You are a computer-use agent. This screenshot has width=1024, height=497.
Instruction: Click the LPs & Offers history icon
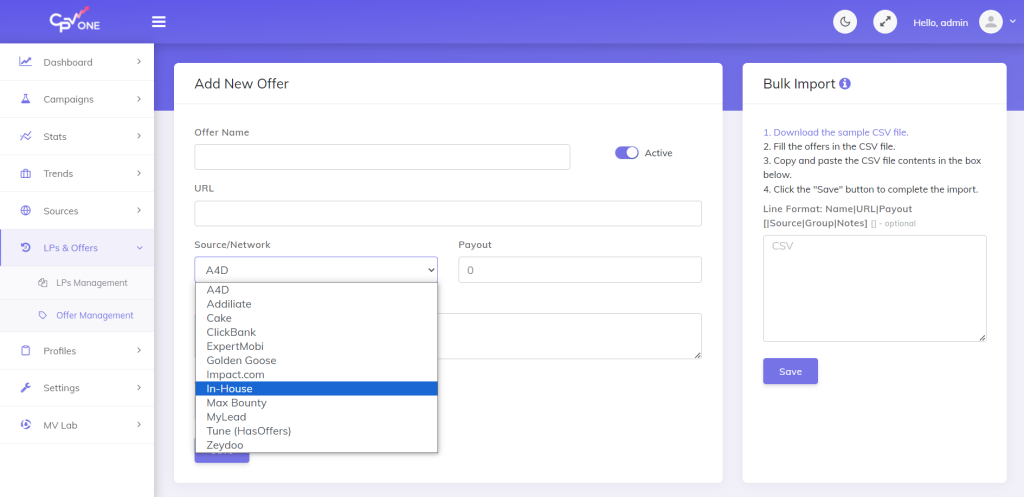coord(25,248)
